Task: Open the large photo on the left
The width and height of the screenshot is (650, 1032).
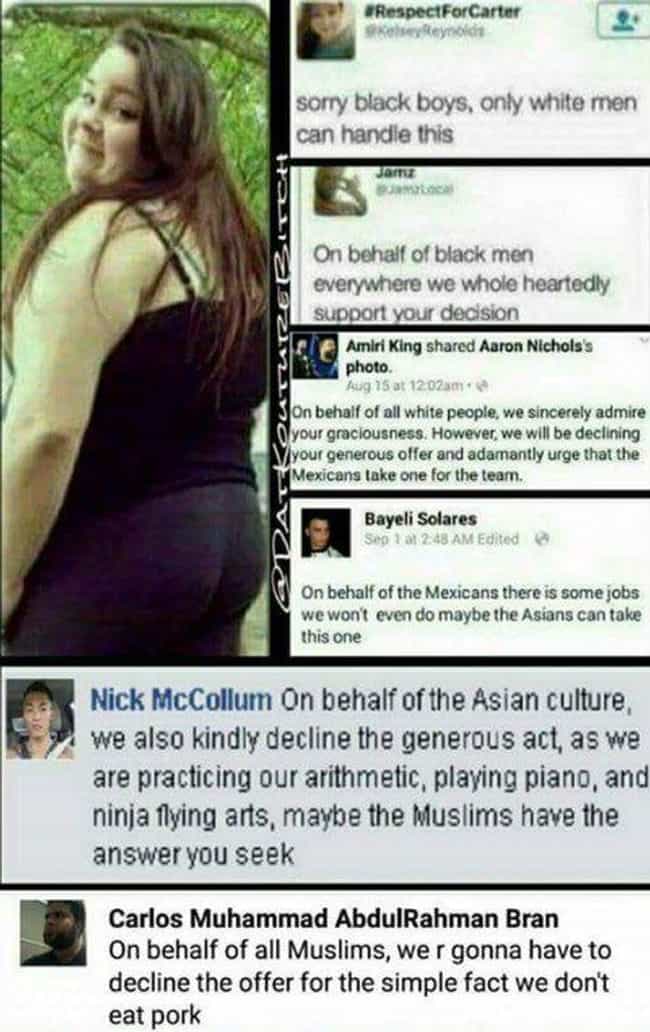Action: pyautogui.click(x=136, y=329)
